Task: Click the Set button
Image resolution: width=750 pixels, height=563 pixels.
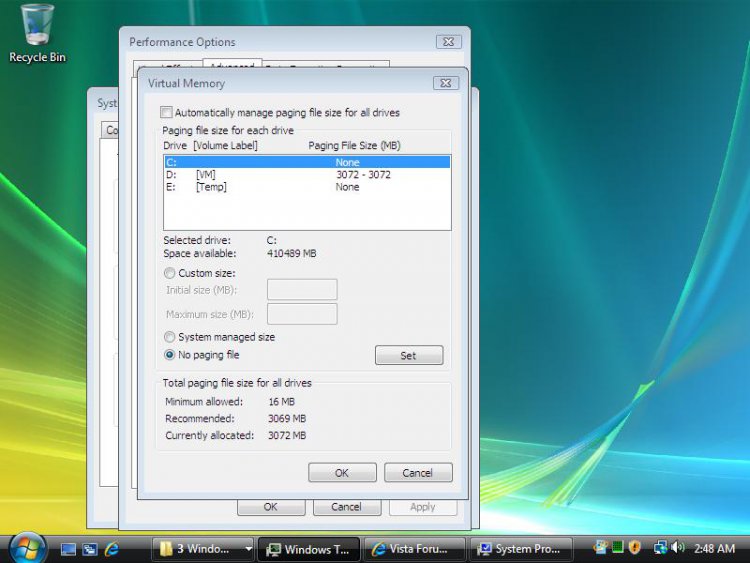Action: 409,355
